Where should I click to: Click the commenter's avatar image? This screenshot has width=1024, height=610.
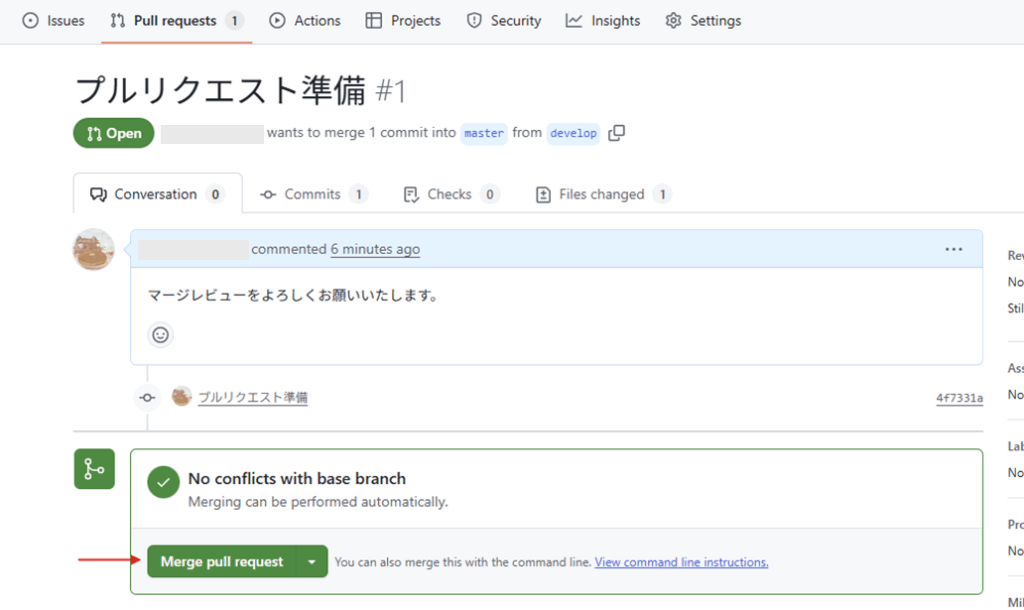(x=94, y=250)
